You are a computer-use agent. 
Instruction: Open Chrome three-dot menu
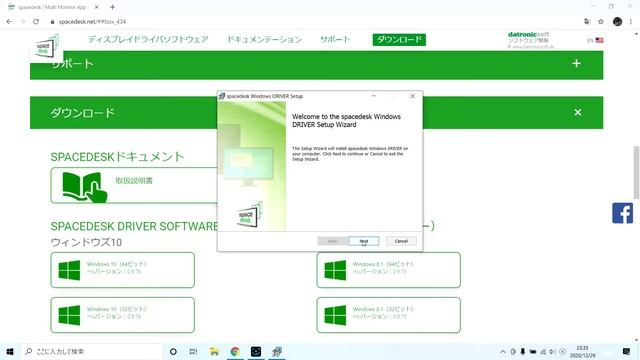pos(631,22)
